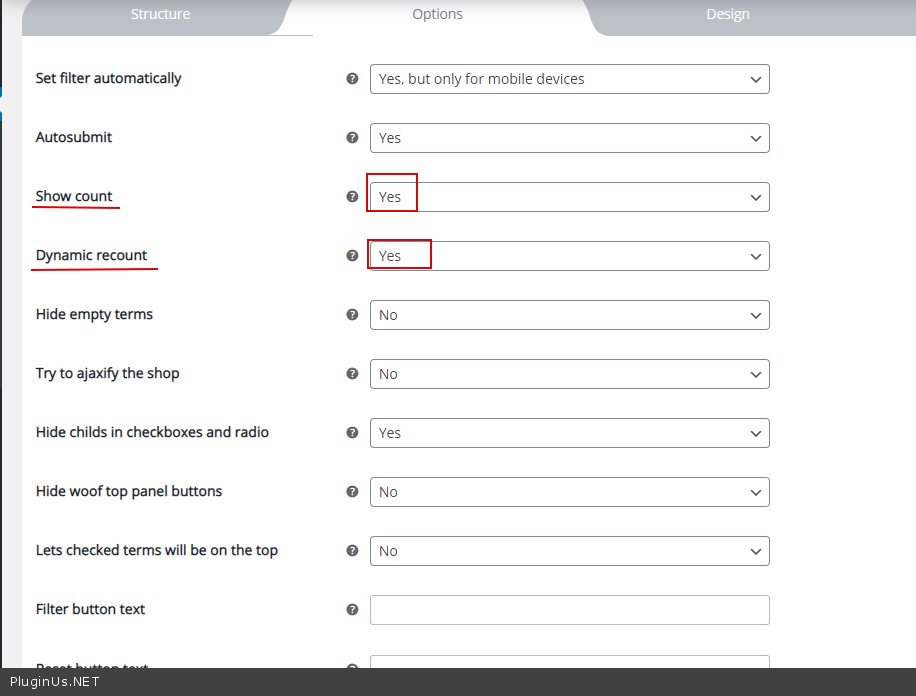This screenshot has width=916, height=696.
Task: Click help icon for Hide woof top panel
Action: tap(352, 491)
